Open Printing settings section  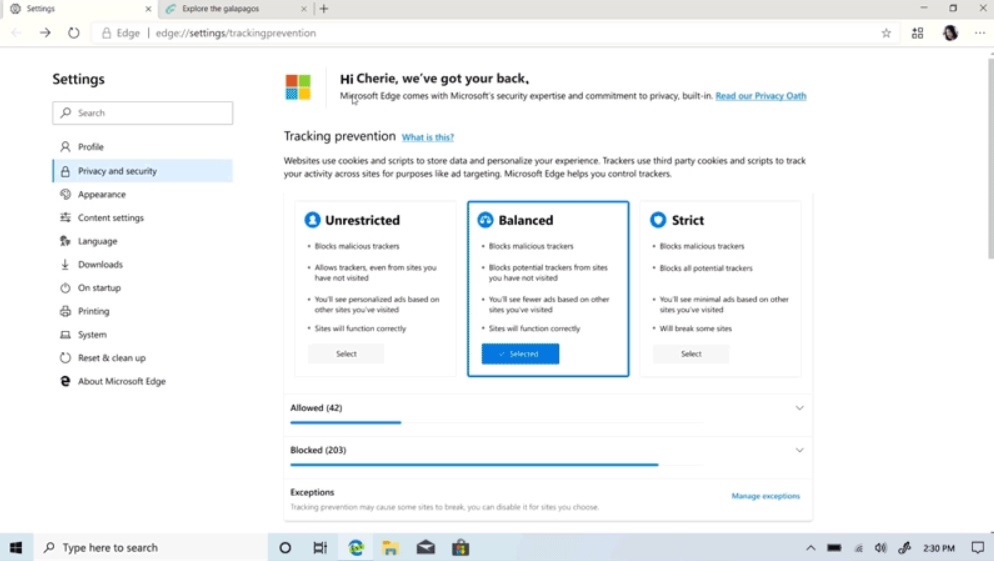pos(143,311)
